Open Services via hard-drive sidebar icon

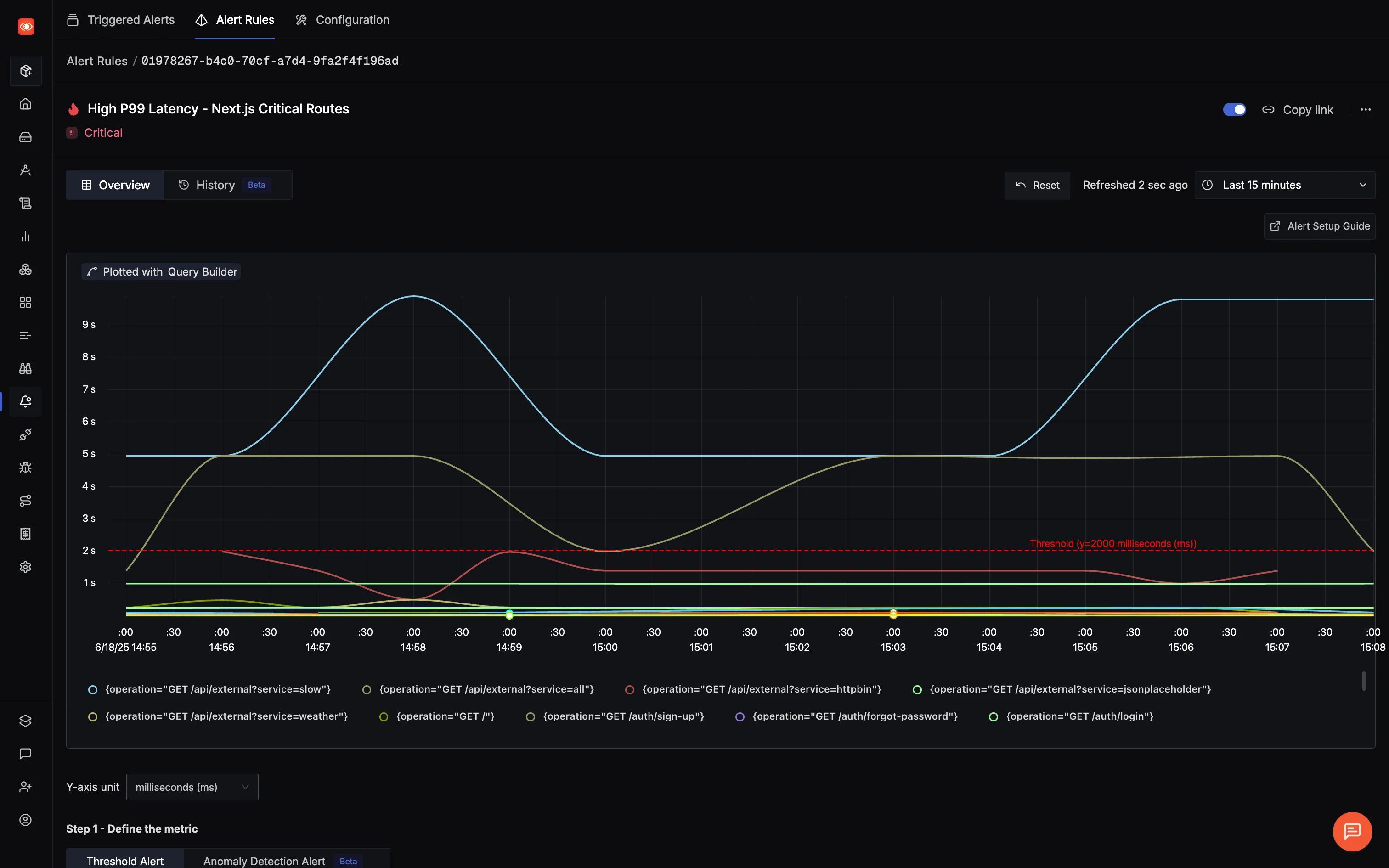pyautogui.click(x=25, y=137)
